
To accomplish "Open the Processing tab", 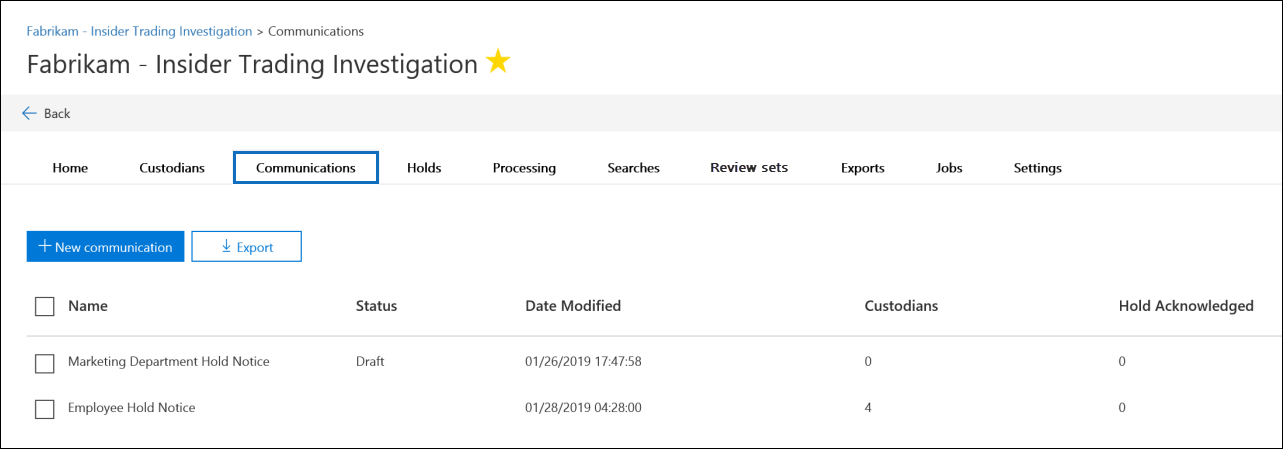I will click(x=524, y=168).
